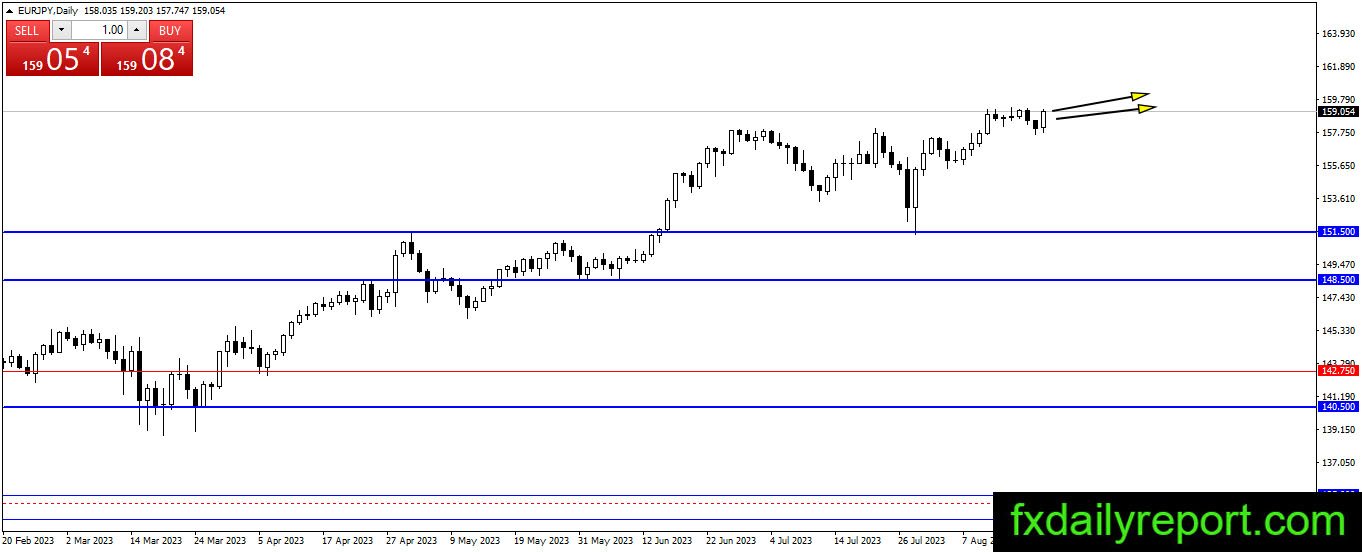The image size is (1362, 552).
Task: Select the blue horizontal line at 140.500
Action: [x=660, y=407]
